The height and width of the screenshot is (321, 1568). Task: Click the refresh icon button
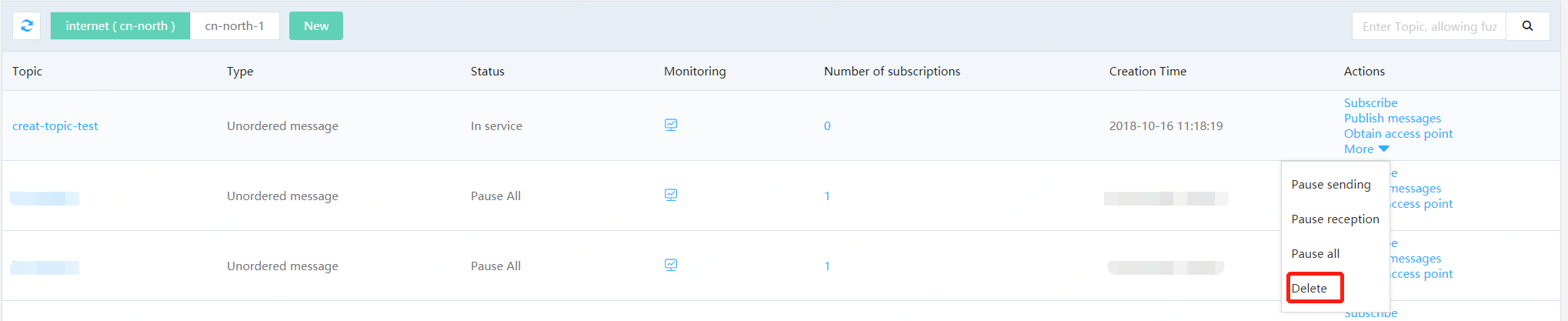click(27, 25)
